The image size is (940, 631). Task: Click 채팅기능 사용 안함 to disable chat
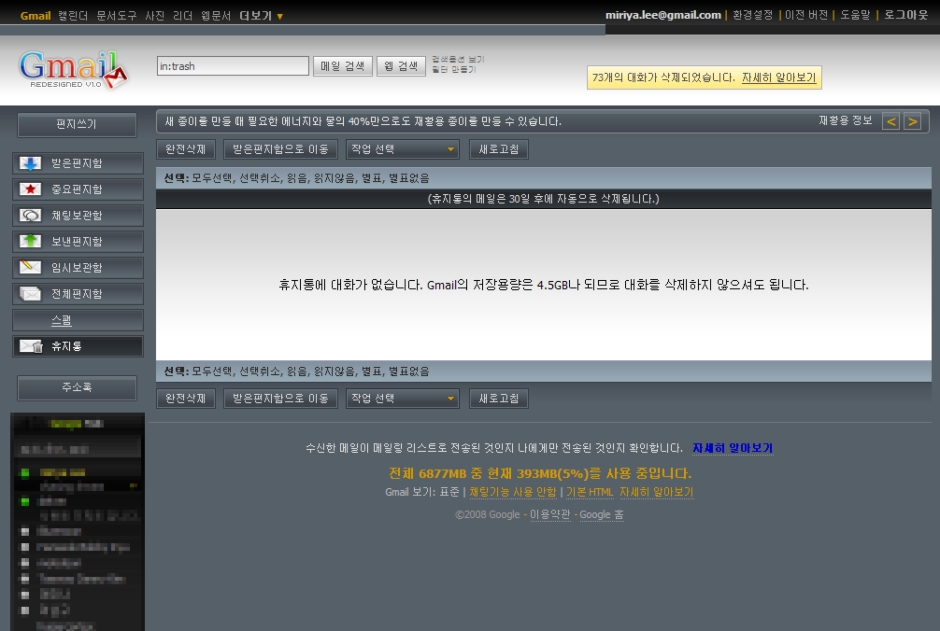pos(513,492)
